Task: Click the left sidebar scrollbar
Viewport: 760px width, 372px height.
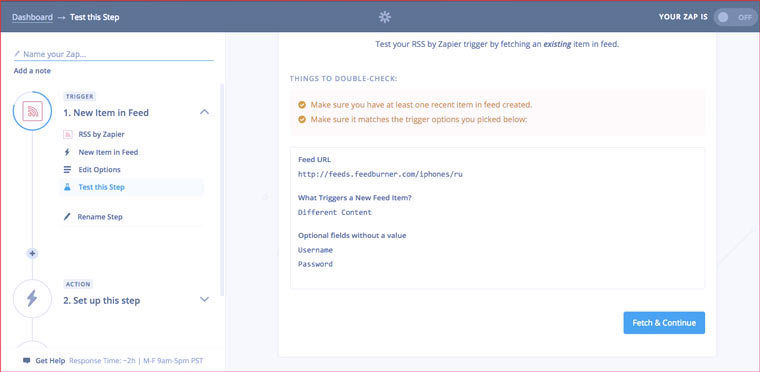Action: pyautogui.click(x=222, y=189)
